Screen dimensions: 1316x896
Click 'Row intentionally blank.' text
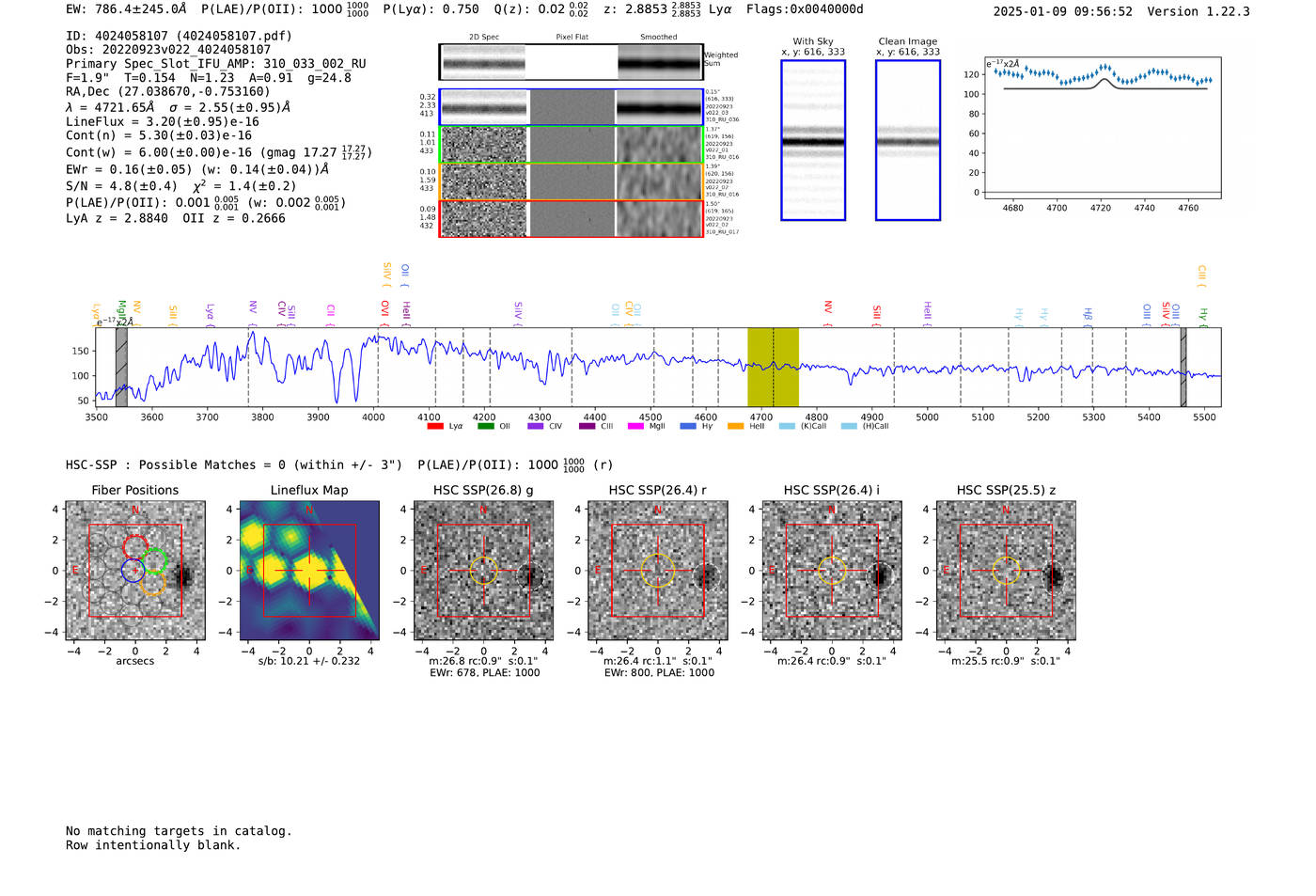(x=153, y=845)
